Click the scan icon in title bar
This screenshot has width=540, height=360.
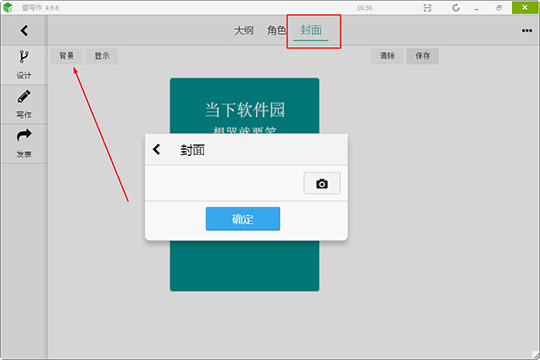427,8
